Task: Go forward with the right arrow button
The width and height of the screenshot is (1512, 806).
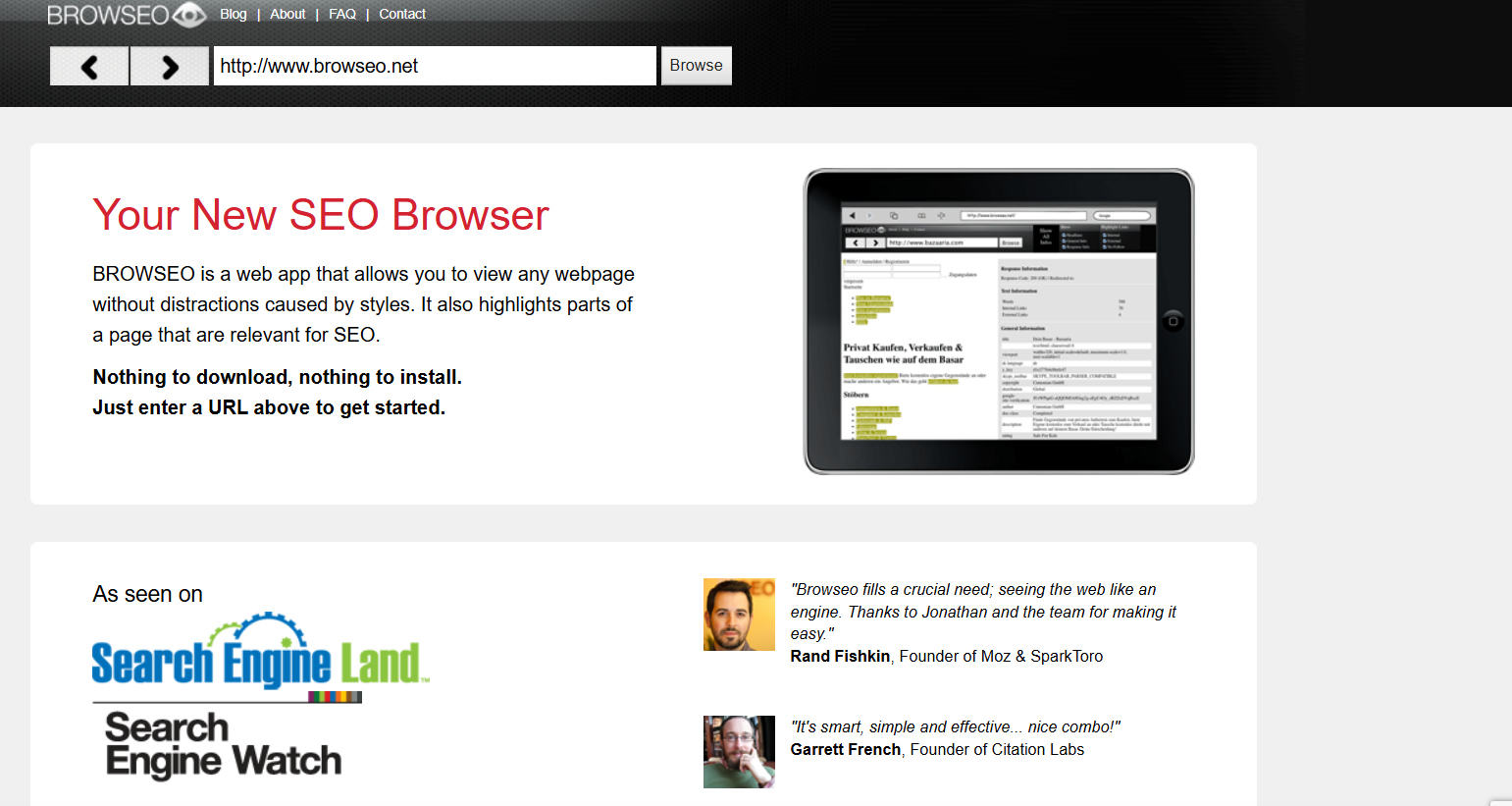Action: (x=170, y=66)
